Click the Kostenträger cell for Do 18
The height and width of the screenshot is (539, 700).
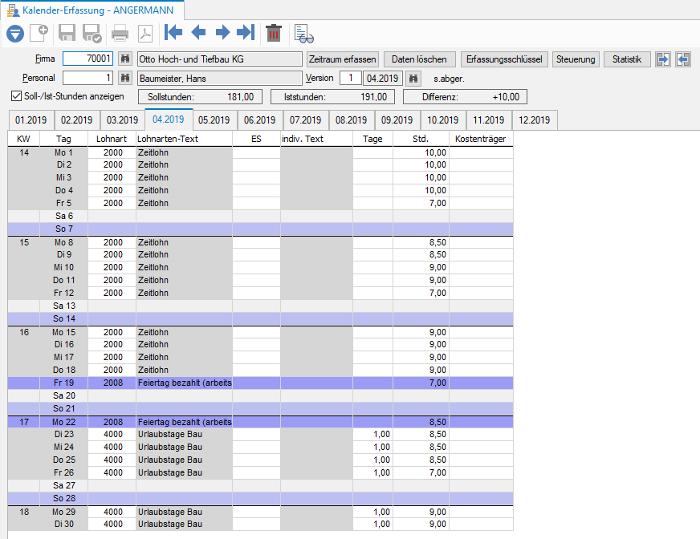tap(481, 370)
